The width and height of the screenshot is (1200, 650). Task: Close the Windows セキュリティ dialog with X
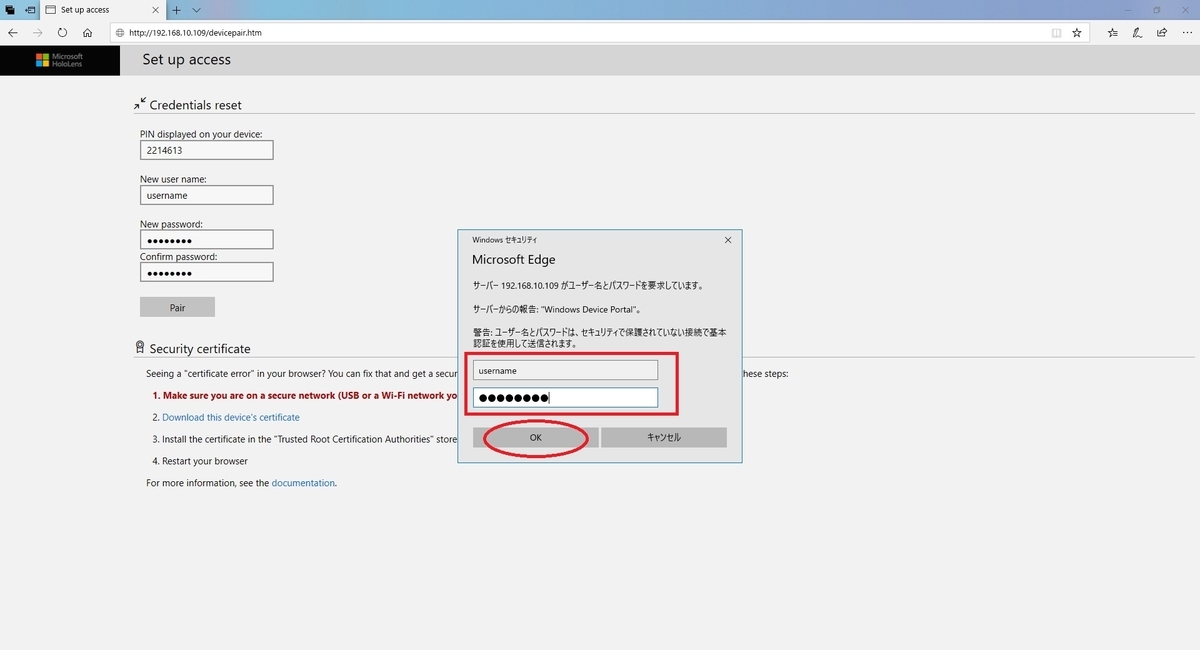[x=728, y=240]
